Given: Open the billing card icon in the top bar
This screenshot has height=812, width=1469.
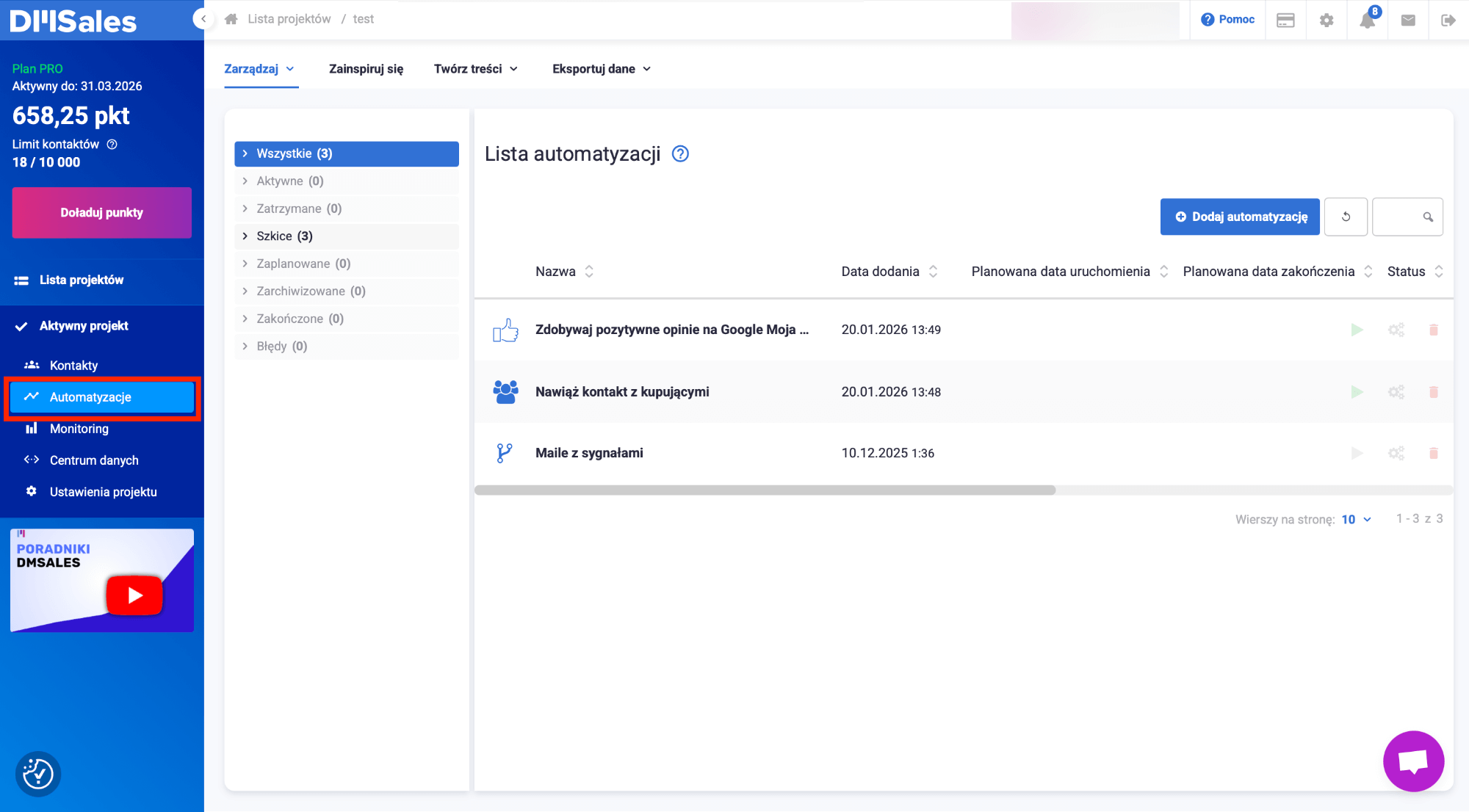Looking at the screenshot, I should pyautogui.click(x=1285, y=20).
